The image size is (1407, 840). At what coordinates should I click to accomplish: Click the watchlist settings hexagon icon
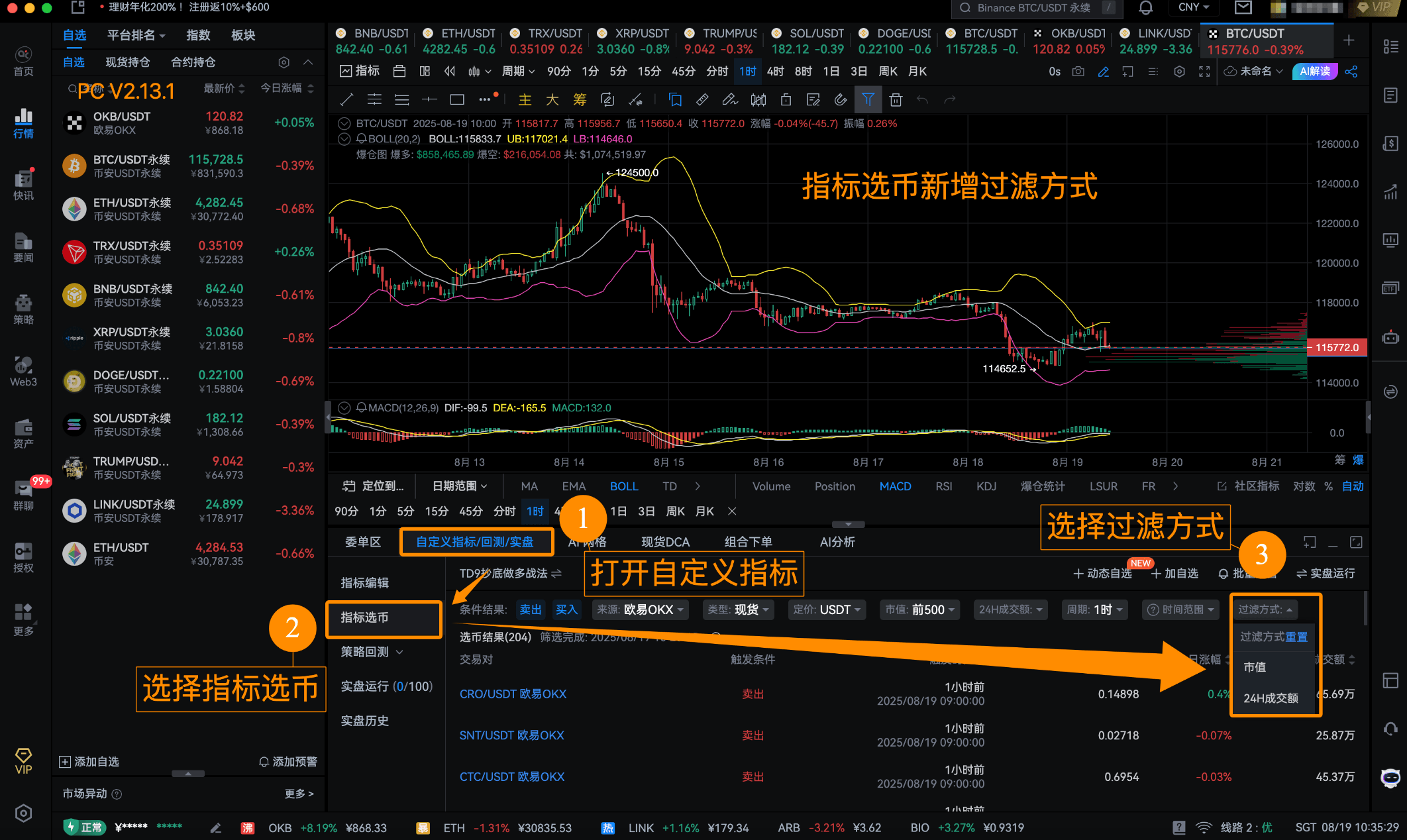(x=284, y=62)
